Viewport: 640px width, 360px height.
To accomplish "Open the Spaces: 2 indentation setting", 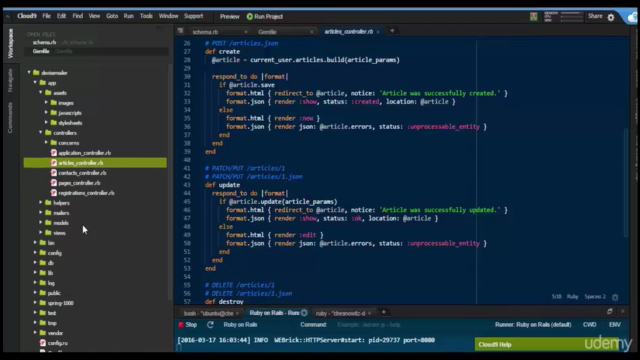I will [x=595, y=297].
